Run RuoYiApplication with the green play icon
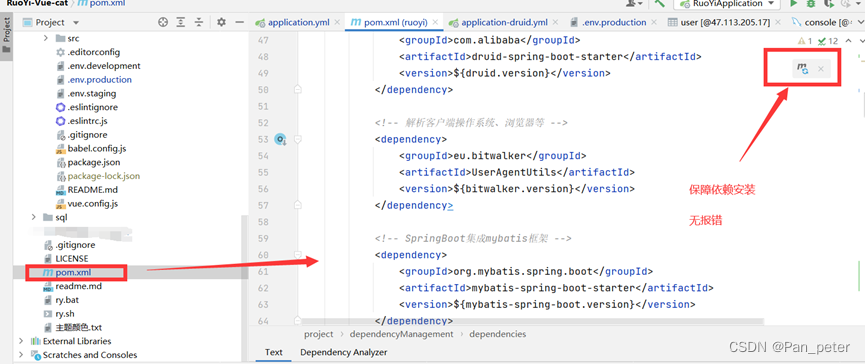Image resolution: width=865 pixels, height=364 pixels. point(794,3)
